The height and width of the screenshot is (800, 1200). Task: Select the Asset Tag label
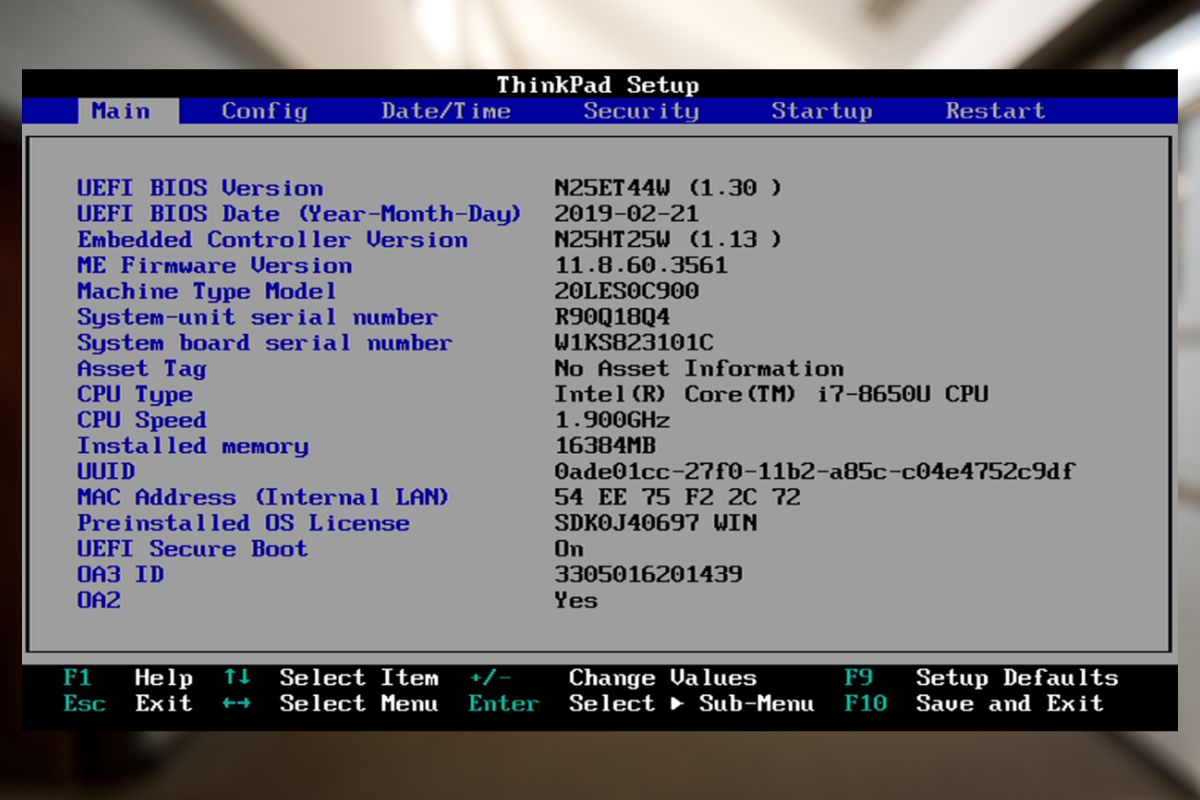click(142, 369)
